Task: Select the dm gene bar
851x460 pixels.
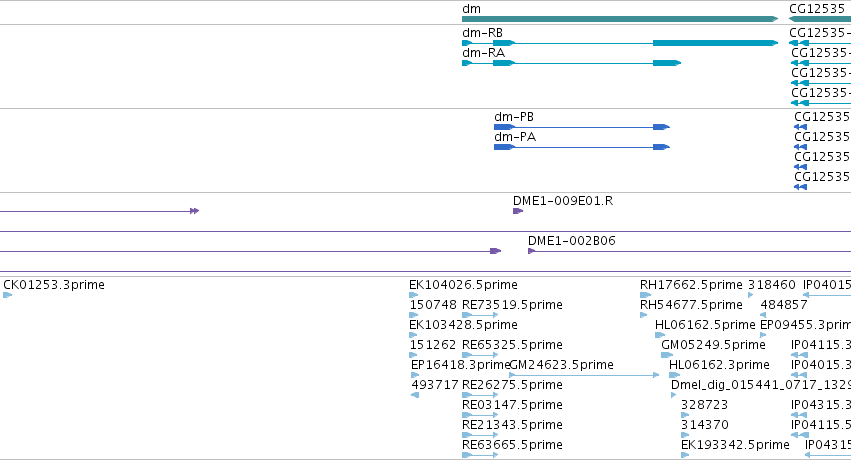Action: pyautogui.click(x=620, y=19)
